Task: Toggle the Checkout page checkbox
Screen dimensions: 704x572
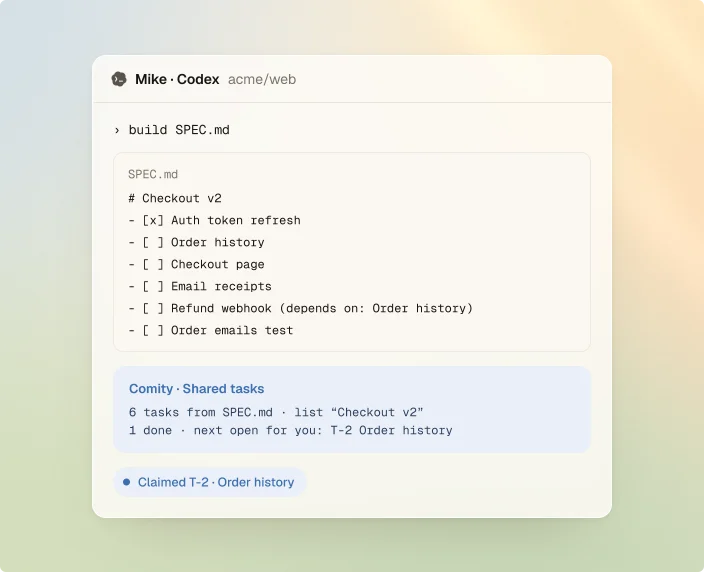Action: pyautogui.click(x=153, y=264)
